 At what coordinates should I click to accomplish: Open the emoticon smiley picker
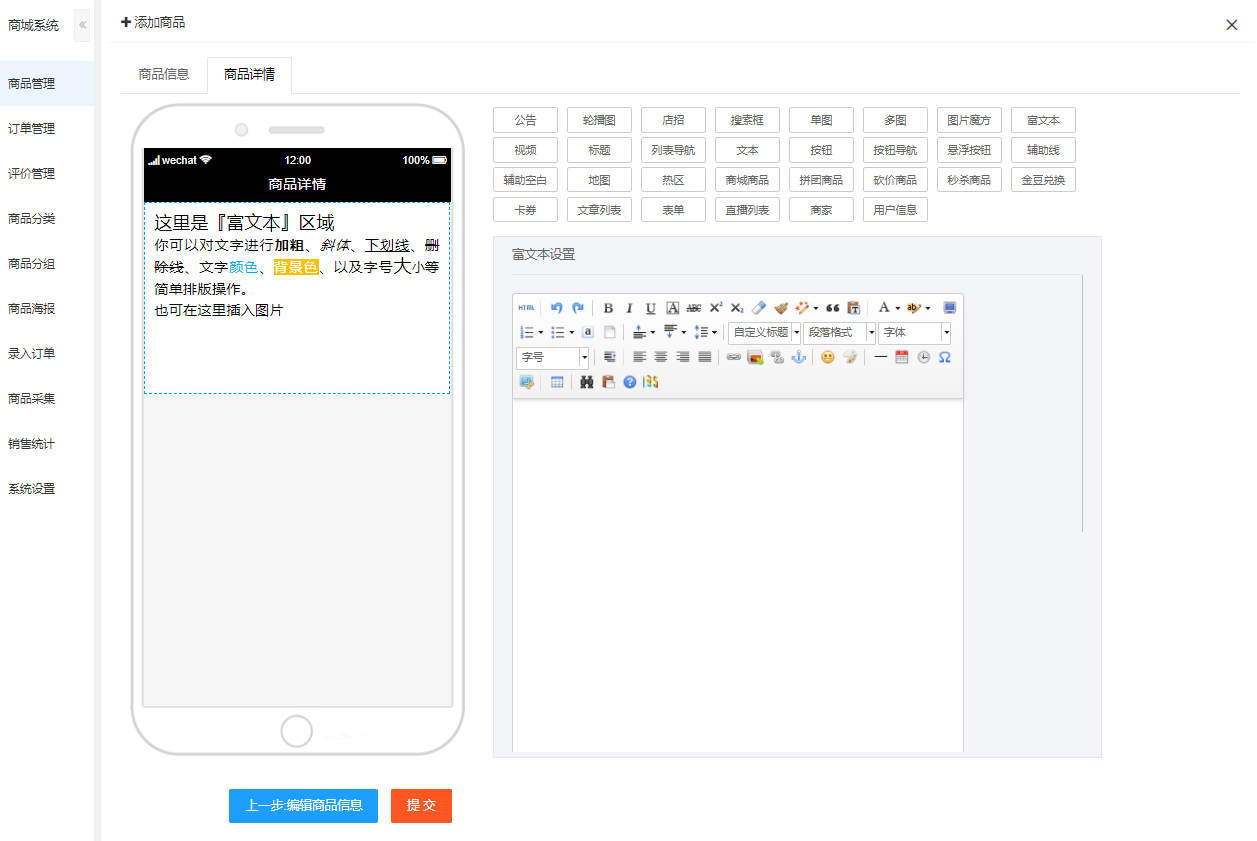click(x=827, y=357)
